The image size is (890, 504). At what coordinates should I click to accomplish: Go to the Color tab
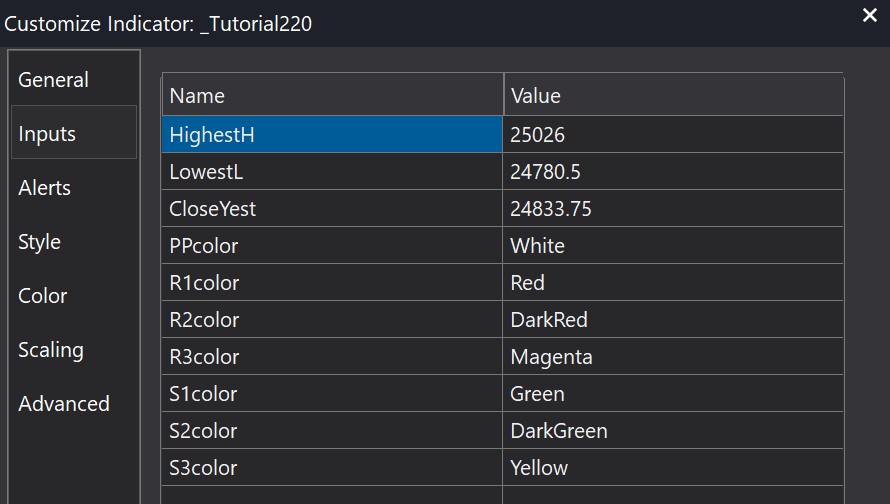(43, 296)
